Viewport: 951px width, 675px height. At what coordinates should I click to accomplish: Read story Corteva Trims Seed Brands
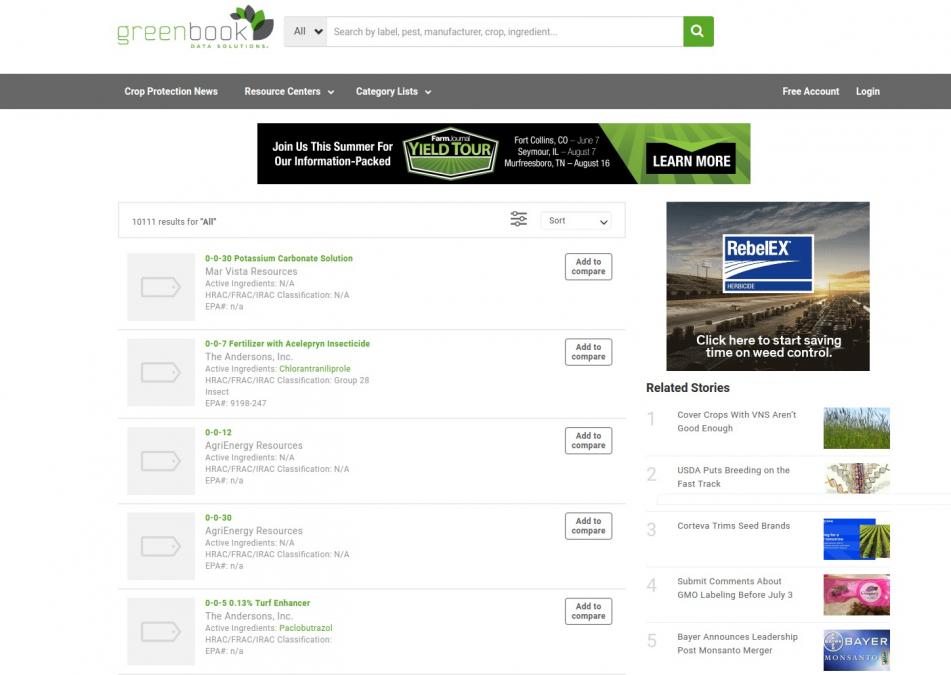(x=733, y=526)
